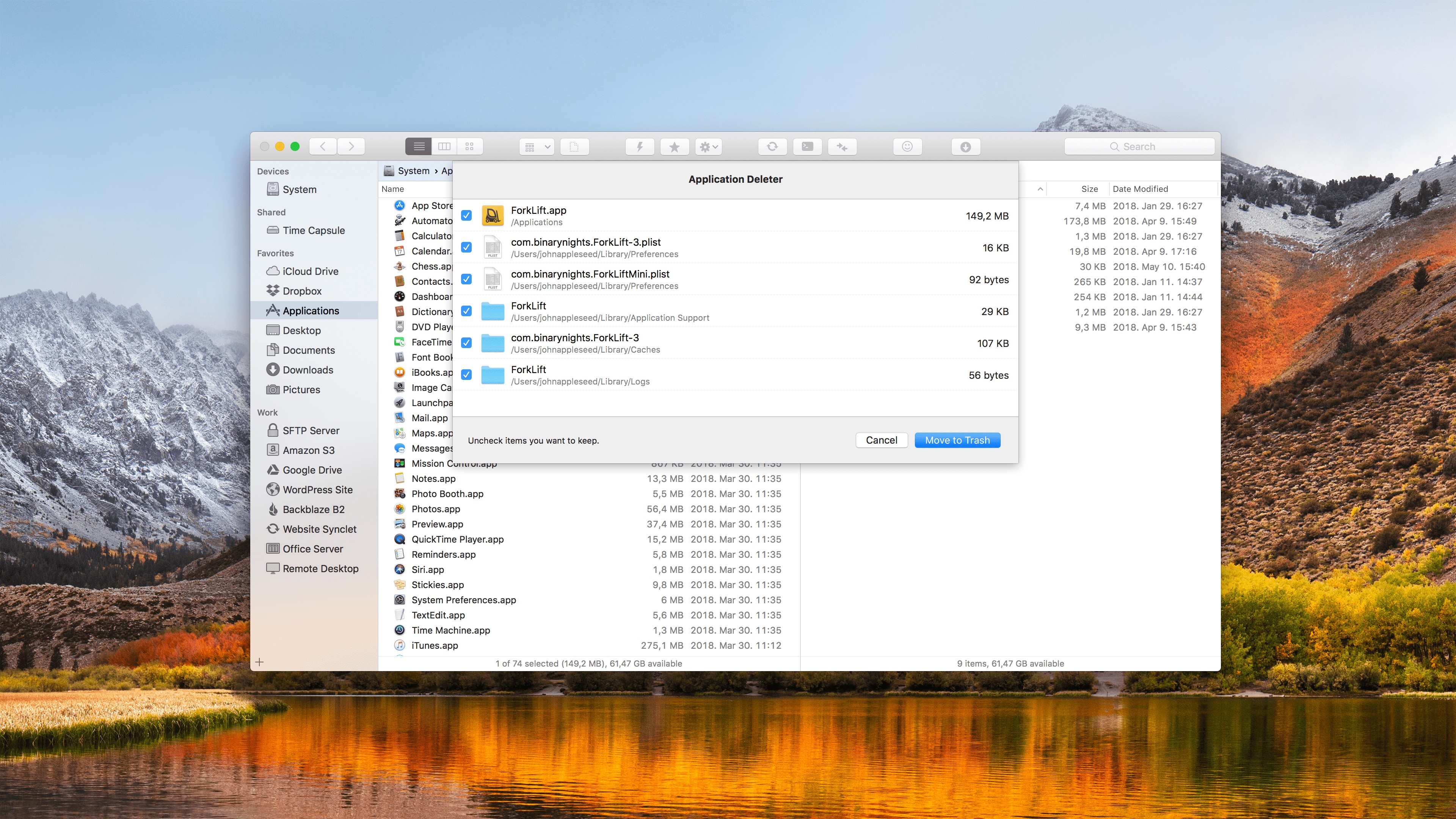Click the smiley face toolbar icon
The image size is (1456, 819).
coord(907,147)
